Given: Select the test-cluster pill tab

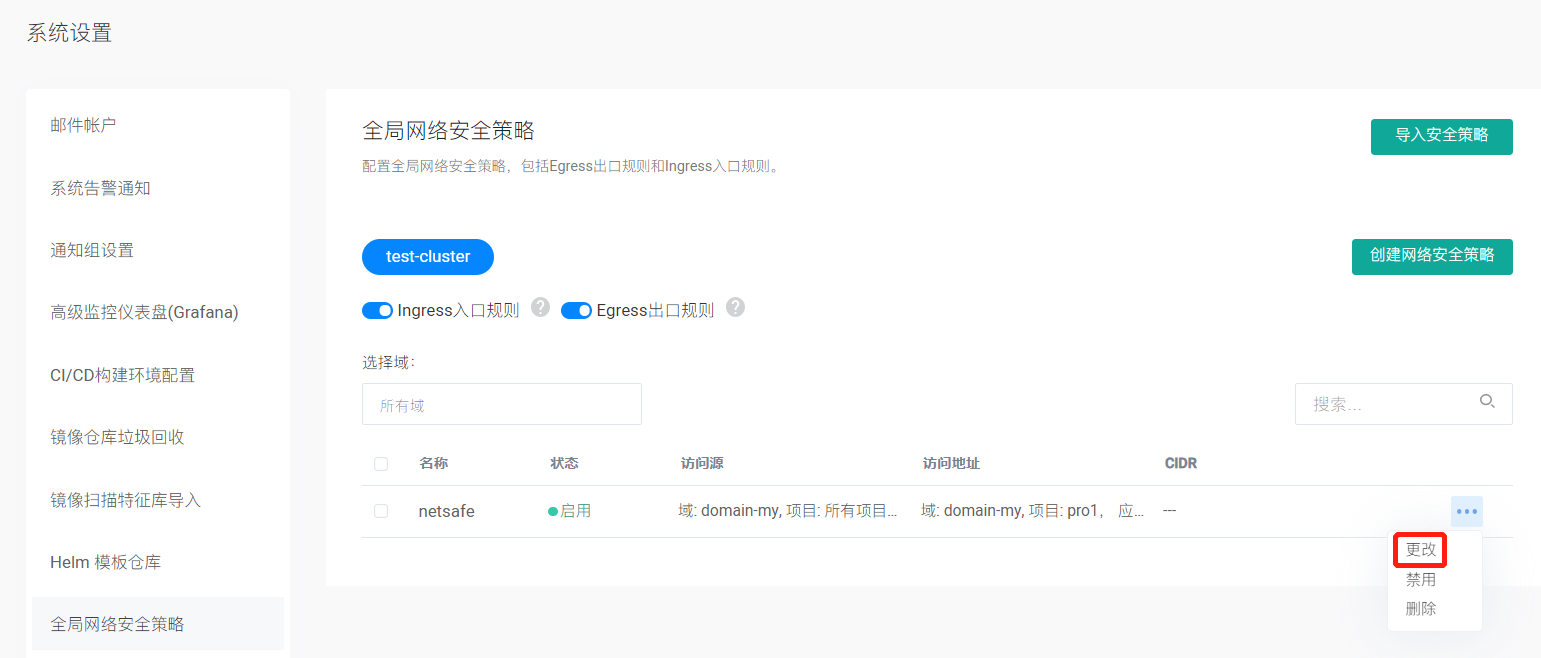Looking at the screenshot, I should [428, 257].
